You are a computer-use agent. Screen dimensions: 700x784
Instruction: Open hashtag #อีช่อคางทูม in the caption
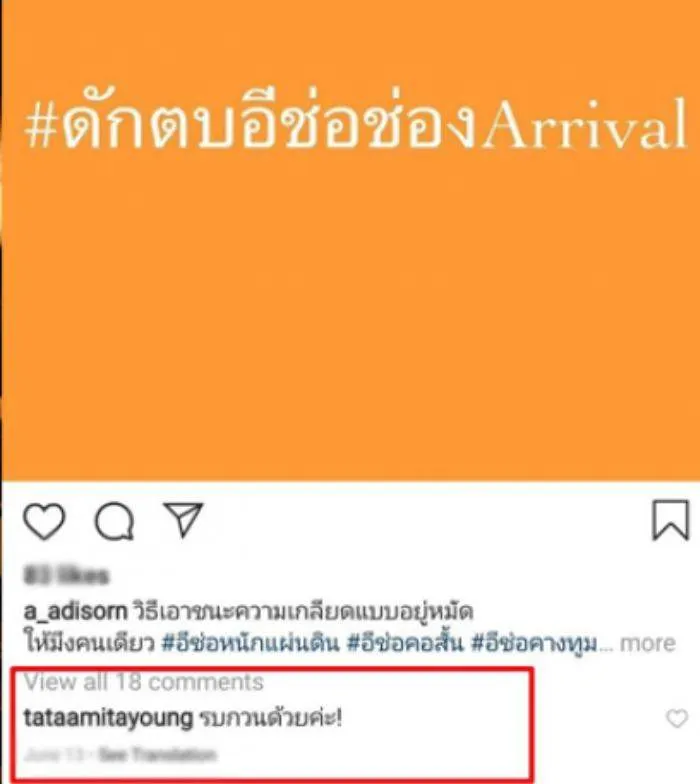pos(534,644)
